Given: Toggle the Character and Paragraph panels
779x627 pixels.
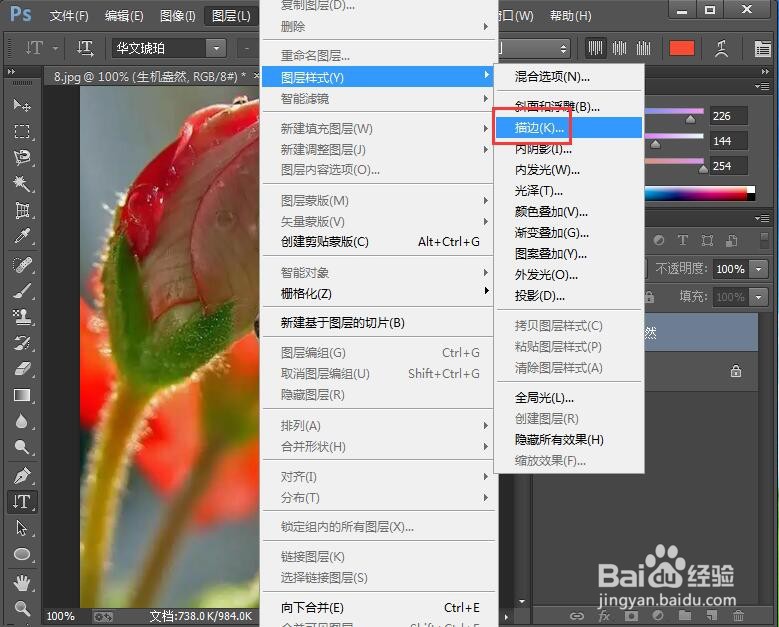Looking at the screenshot, I should pos(762,49).
